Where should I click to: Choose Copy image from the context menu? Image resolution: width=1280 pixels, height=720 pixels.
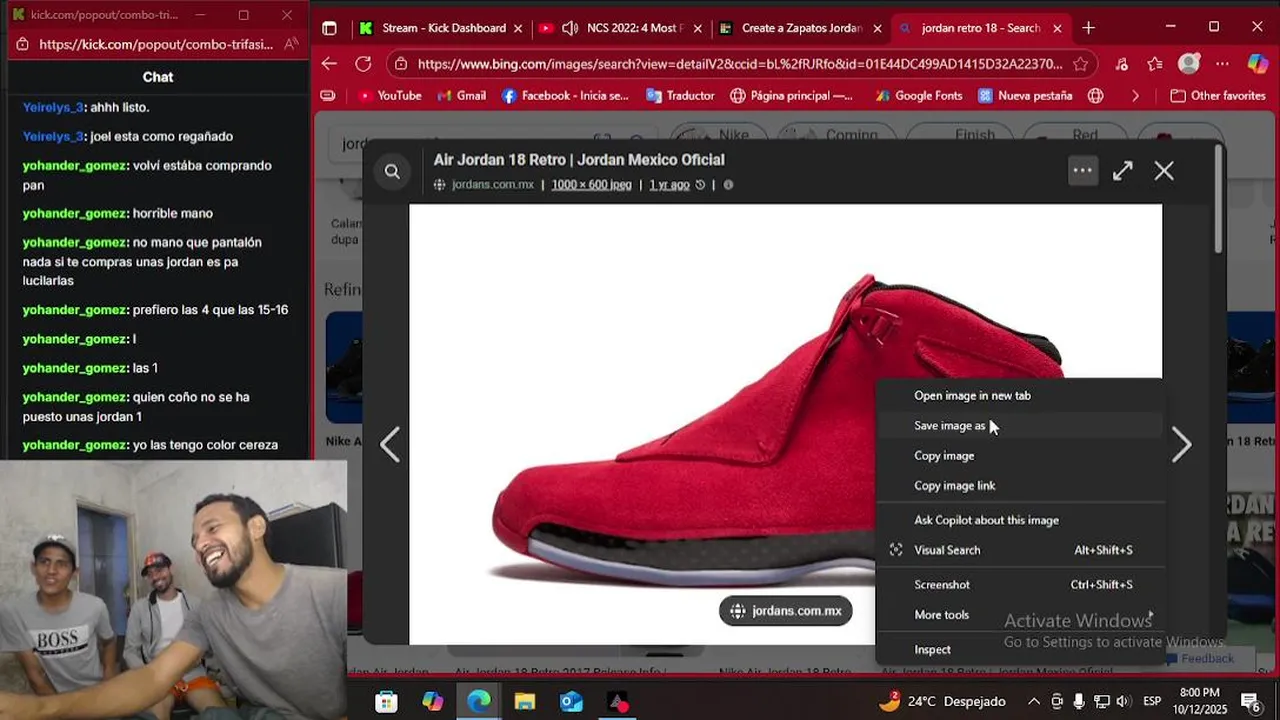click(x=1020, y=456)
